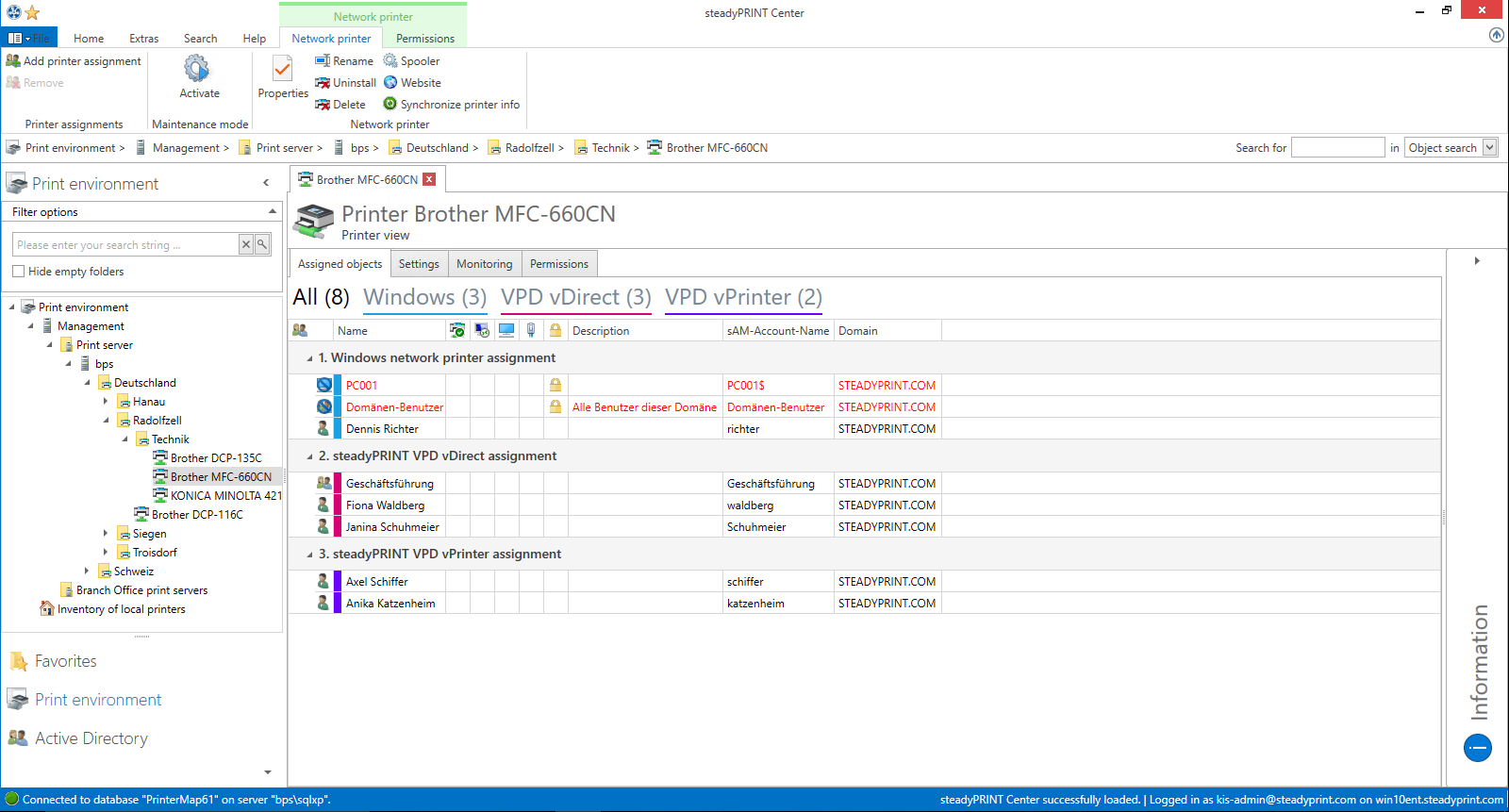The height and width of the screenshot is (812, 1509).
Task: Show All (8) assignments
Action: pyautogui.click(x=322, y=297)
